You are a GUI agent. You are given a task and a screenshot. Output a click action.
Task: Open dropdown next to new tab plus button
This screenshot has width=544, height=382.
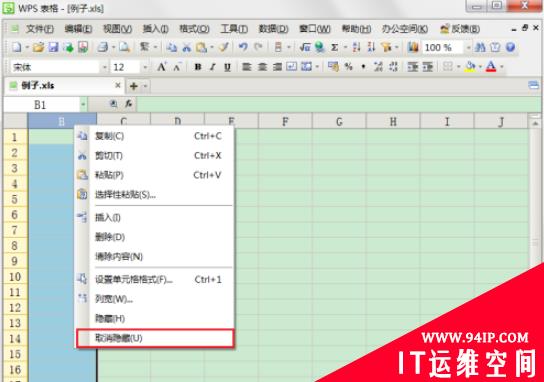[146, 86]
